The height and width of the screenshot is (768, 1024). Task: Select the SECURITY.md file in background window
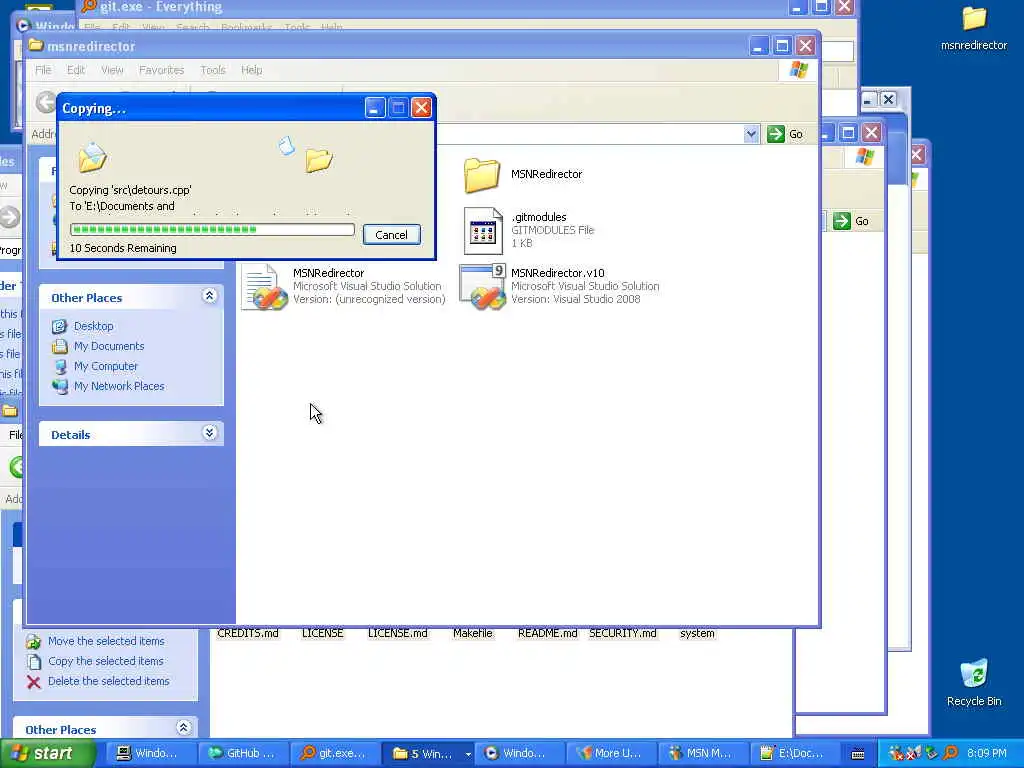(x=622, y=633)
